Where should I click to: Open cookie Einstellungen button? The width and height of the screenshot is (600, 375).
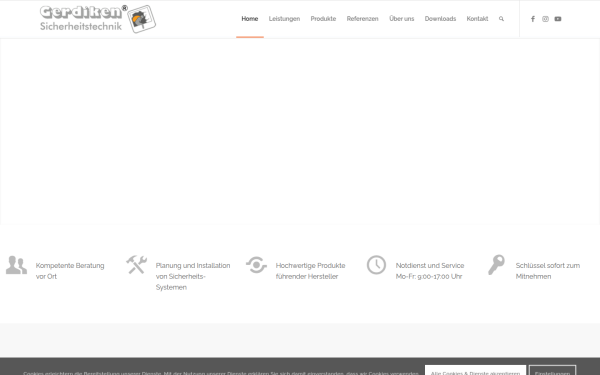553,370
